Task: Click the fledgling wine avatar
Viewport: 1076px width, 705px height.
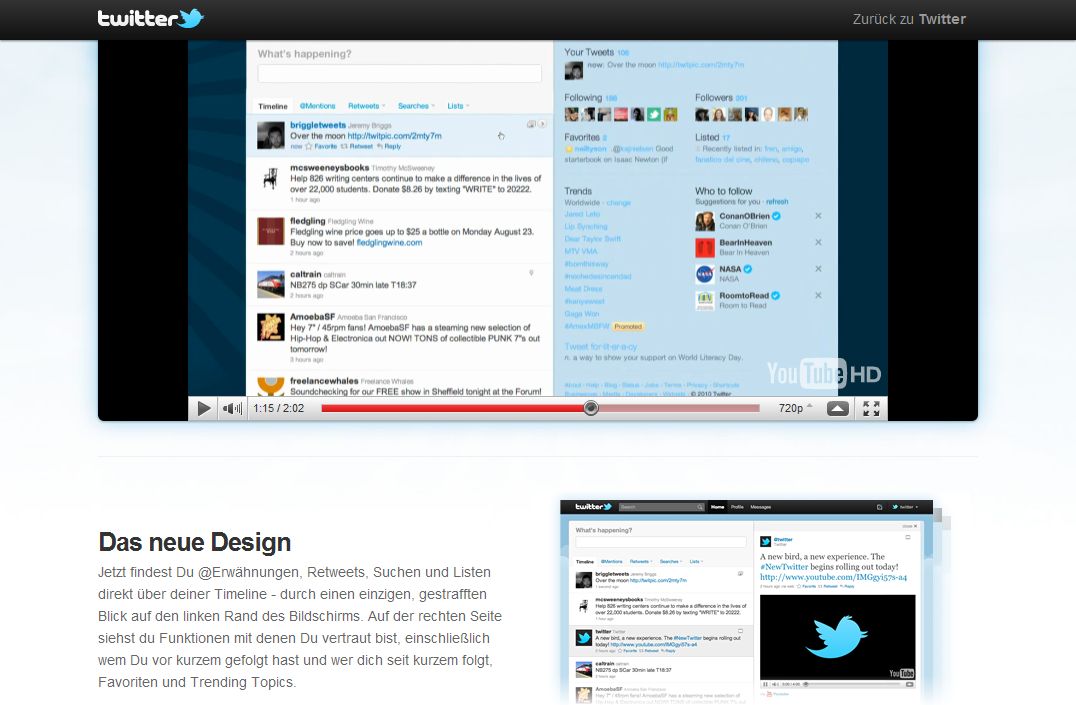Action: click(x=270, y=231)
